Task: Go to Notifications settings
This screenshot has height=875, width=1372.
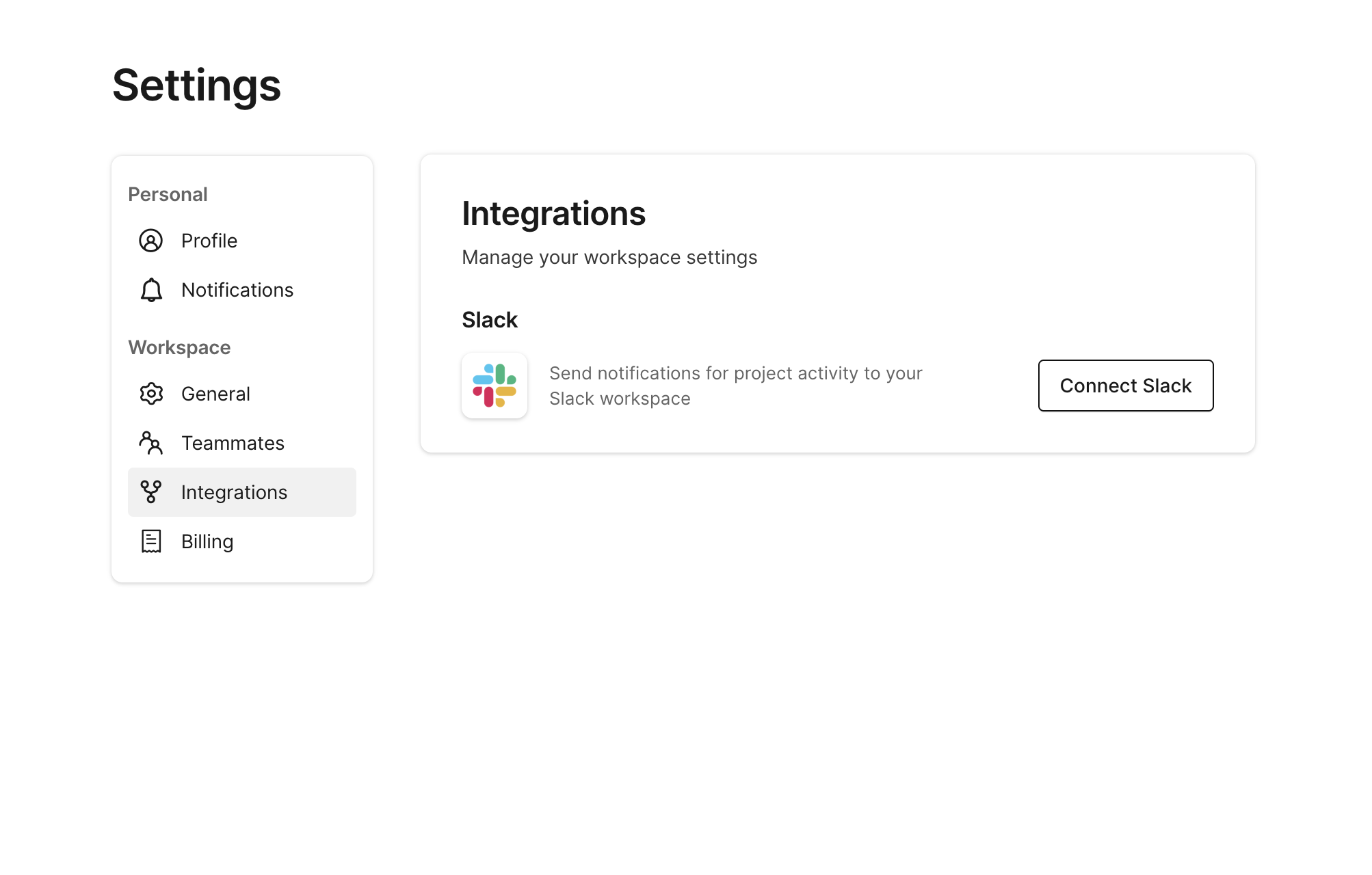Action: (237, 290)
